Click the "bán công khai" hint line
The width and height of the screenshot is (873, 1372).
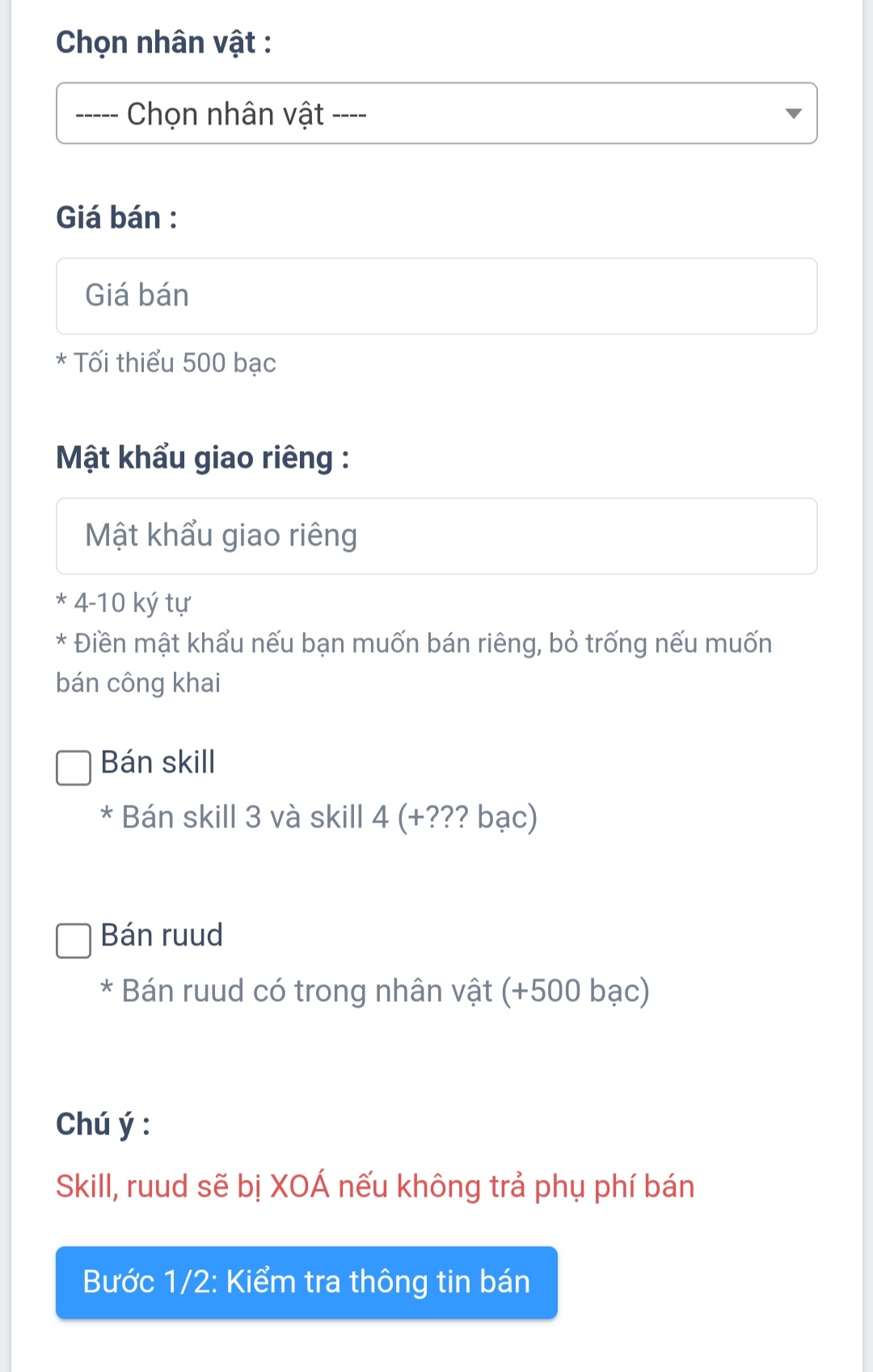click(x=138, y=683)
